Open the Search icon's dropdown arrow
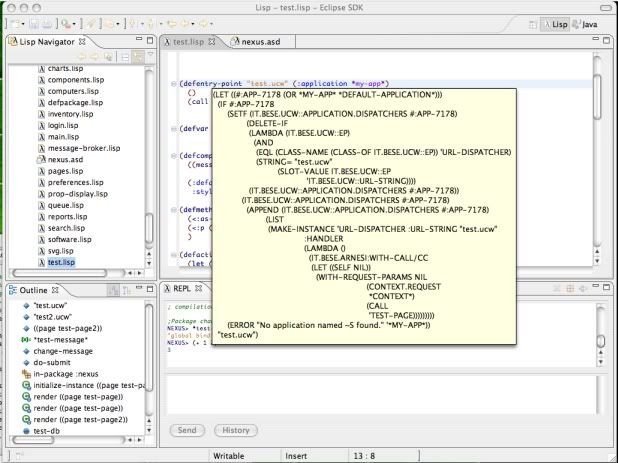 (74, 24)
